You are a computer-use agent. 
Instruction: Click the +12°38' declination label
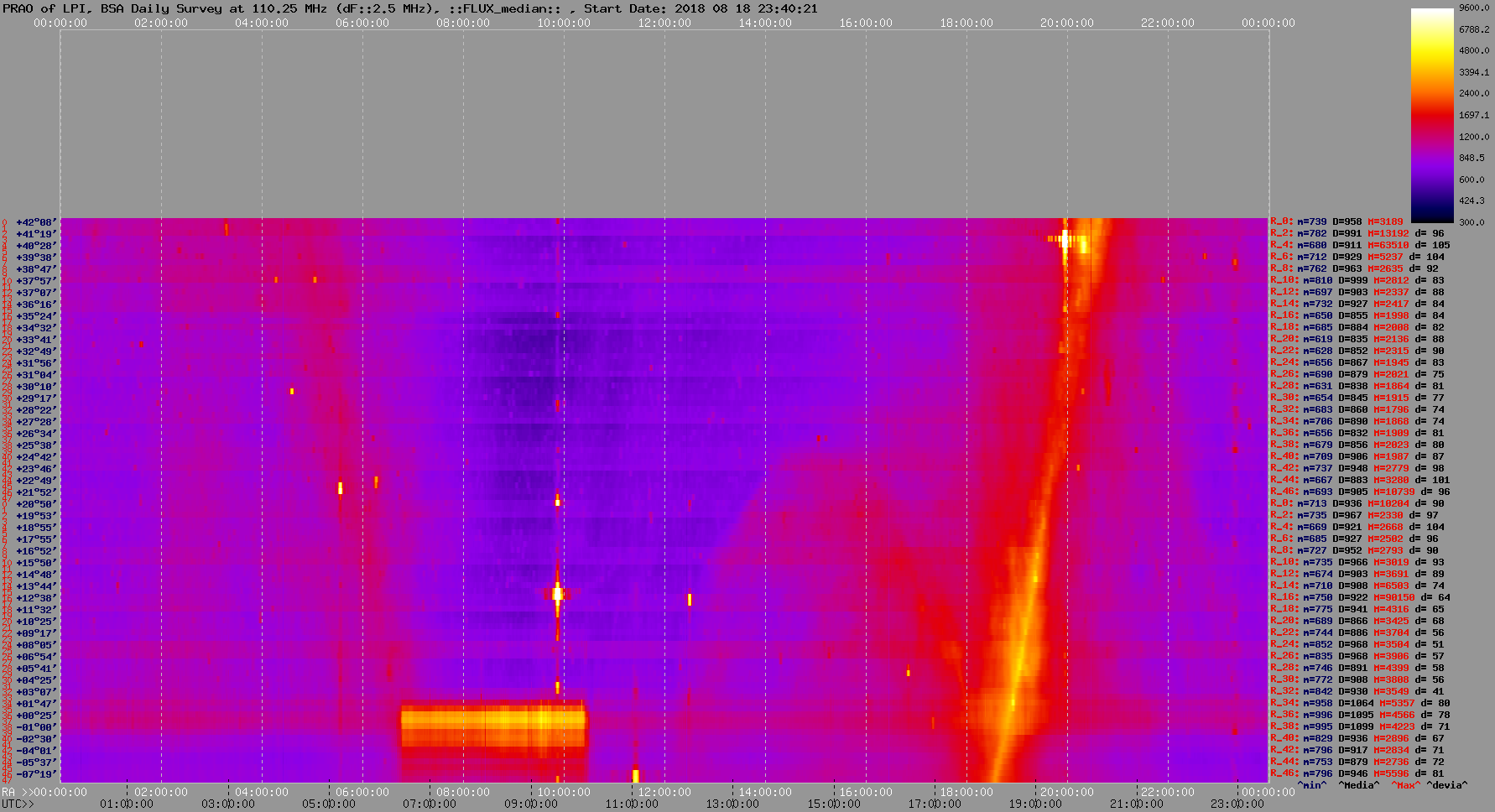(36, 598)
